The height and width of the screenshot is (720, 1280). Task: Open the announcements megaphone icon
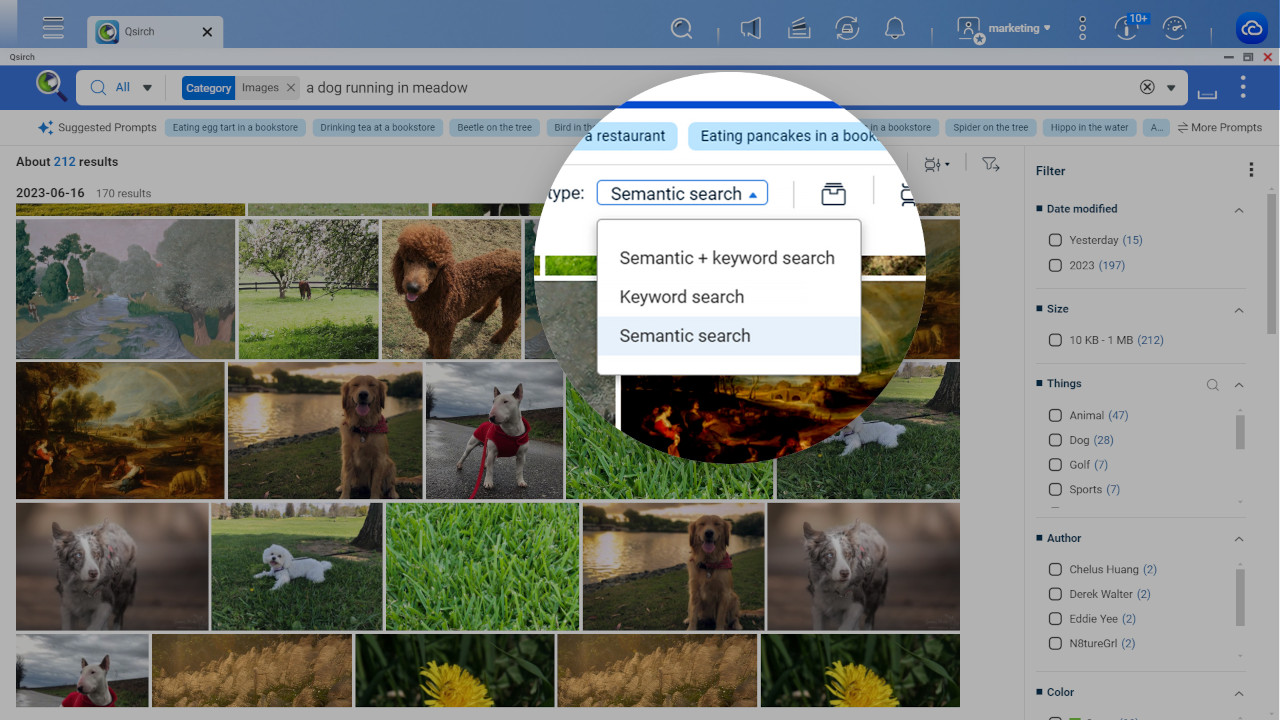point(749,29)
